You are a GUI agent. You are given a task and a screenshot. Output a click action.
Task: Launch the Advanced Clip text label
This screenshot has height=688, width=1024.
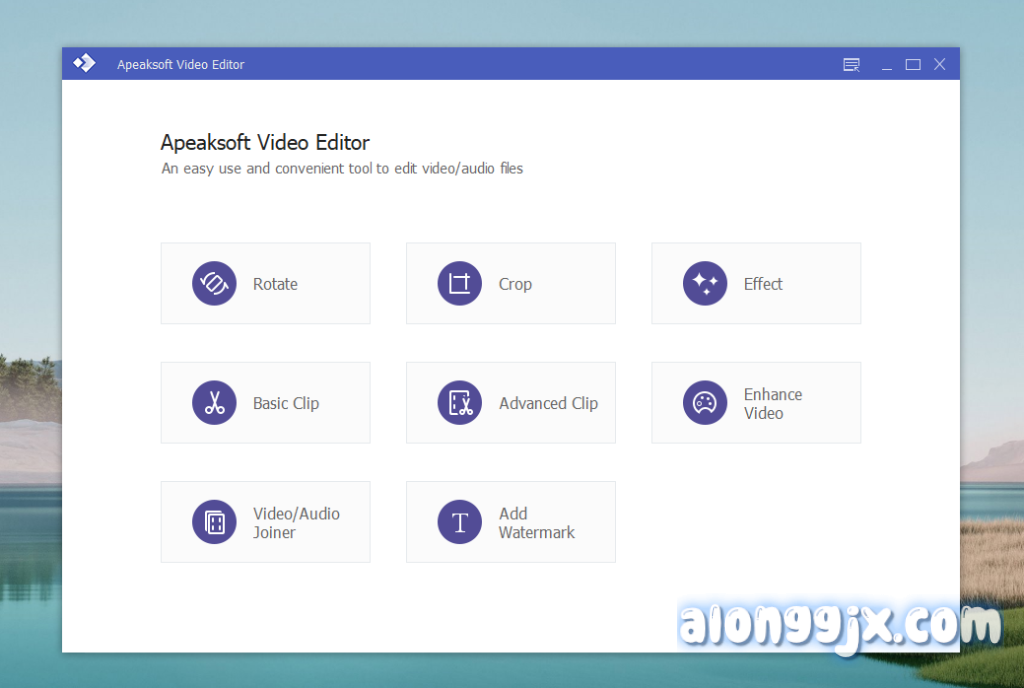[x=548, y=403]
